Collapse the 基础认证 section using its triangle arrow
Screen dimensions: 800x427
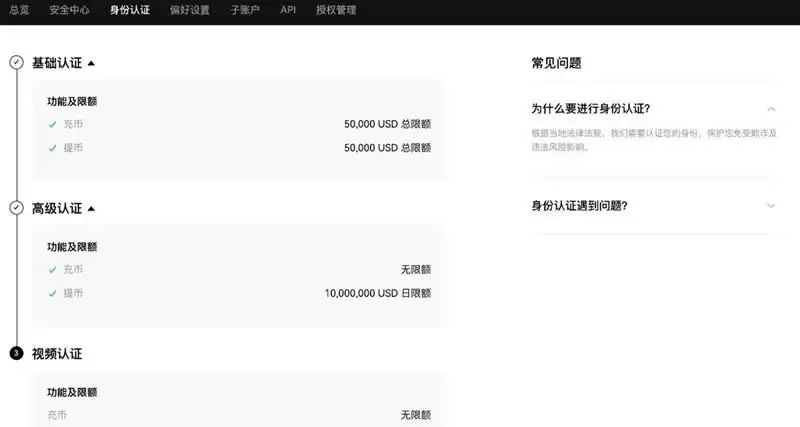click(x=91, y=63)
